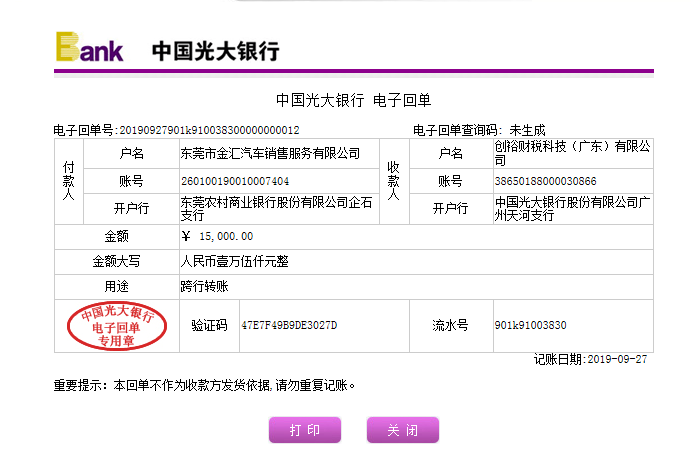This screenshot has height=460, width=691.
Task: Click the 重要提示 notice line
Action: click(204, 386)
